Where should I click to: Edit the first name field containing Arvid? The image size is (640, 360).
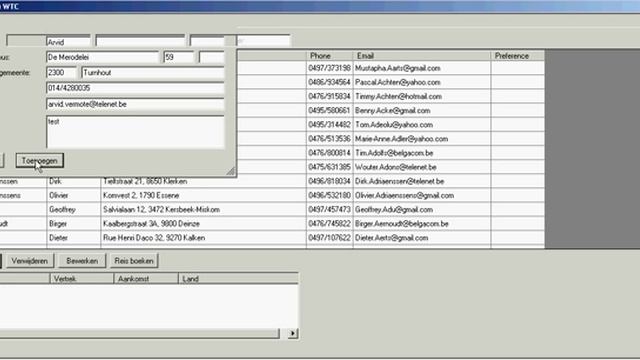pyautogui.click(x=68, y=42)
